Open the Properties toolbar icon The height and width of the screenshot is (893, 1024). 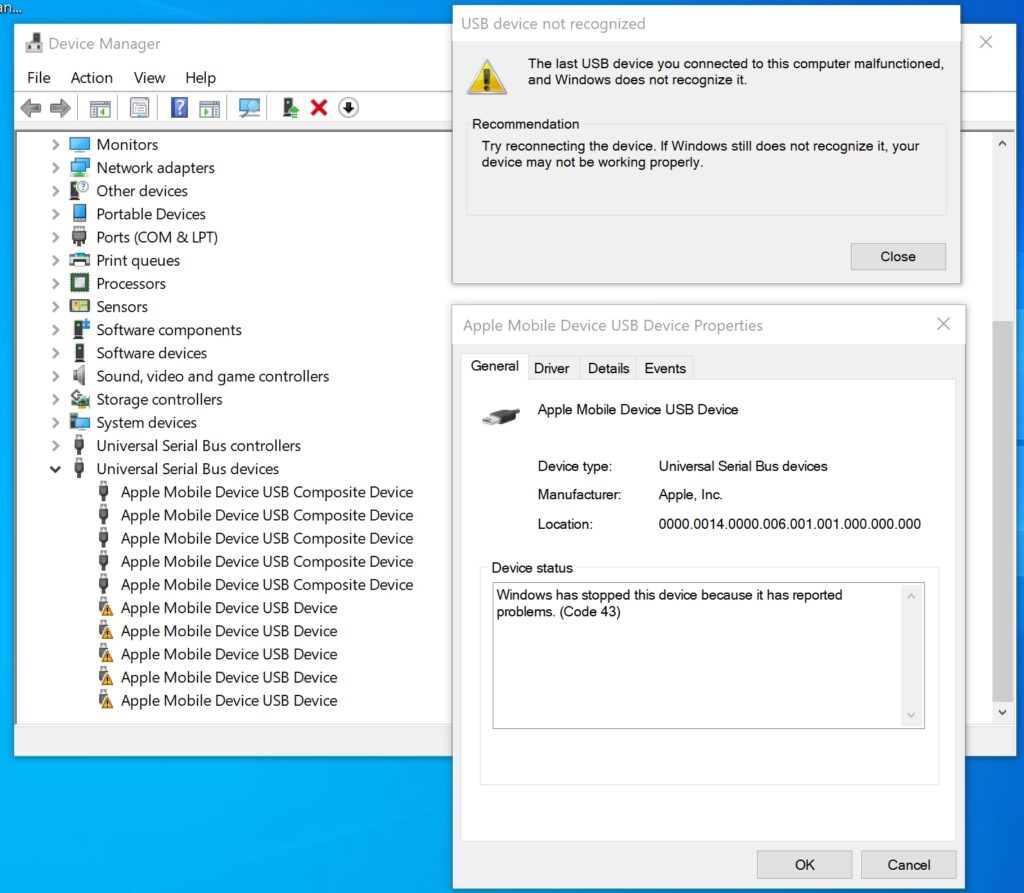139,108
